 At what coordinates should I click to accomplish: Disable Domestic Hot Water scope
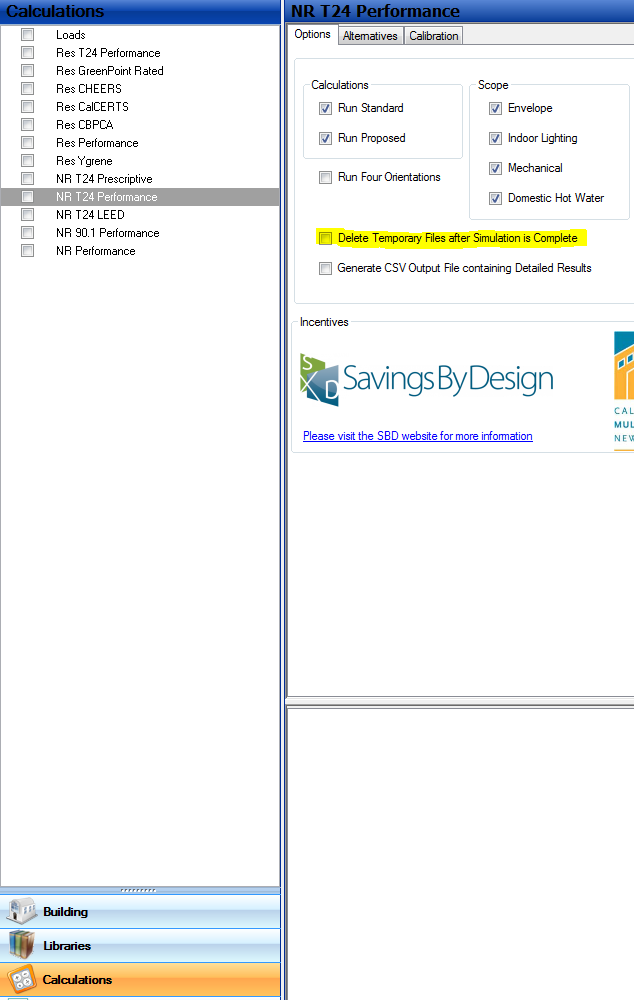coord(495,198)
